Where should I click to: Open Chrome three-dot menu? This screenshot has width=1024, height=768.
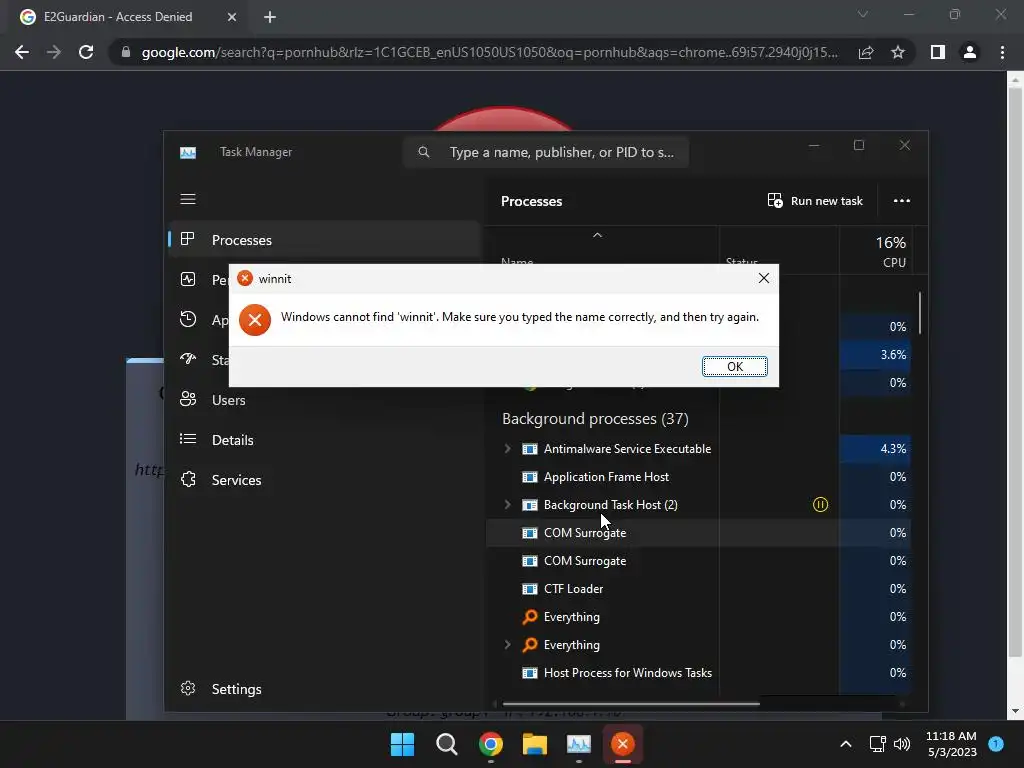pyautogui.click(x=1002, y=52)
